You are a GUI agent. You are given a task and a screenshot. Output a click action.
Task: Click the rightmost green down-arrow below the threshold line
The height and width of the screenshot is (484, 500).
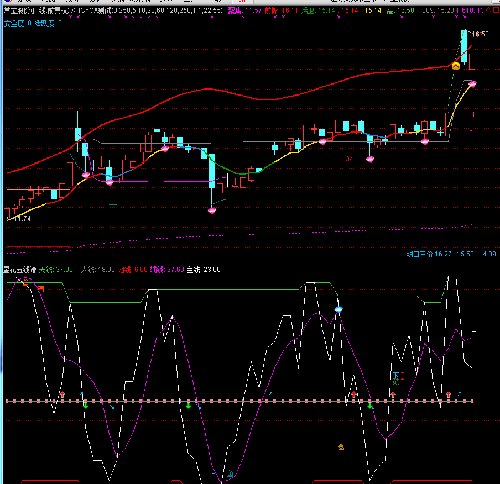(370, 405)
